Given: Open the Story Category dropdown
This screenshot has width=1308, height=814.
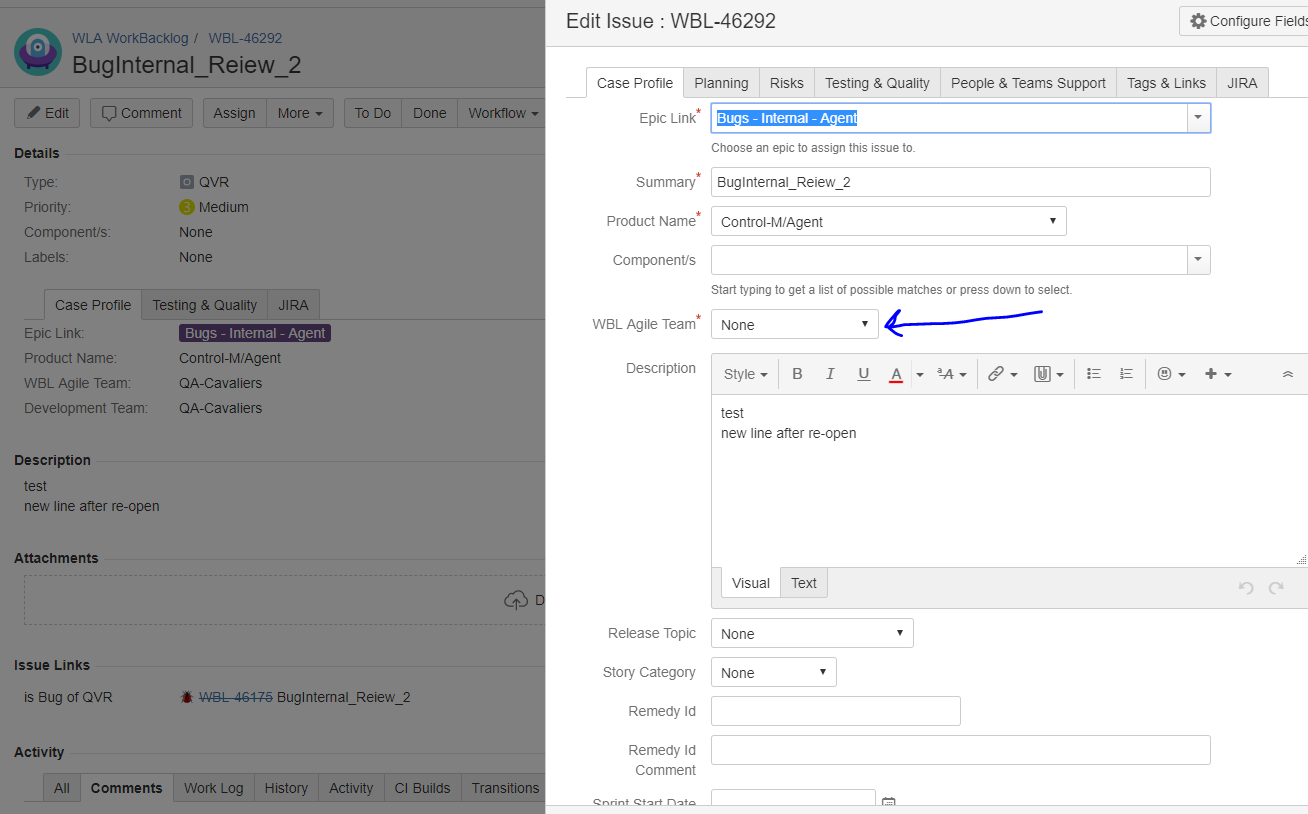Looking at the screenshot, I should 774,672.
